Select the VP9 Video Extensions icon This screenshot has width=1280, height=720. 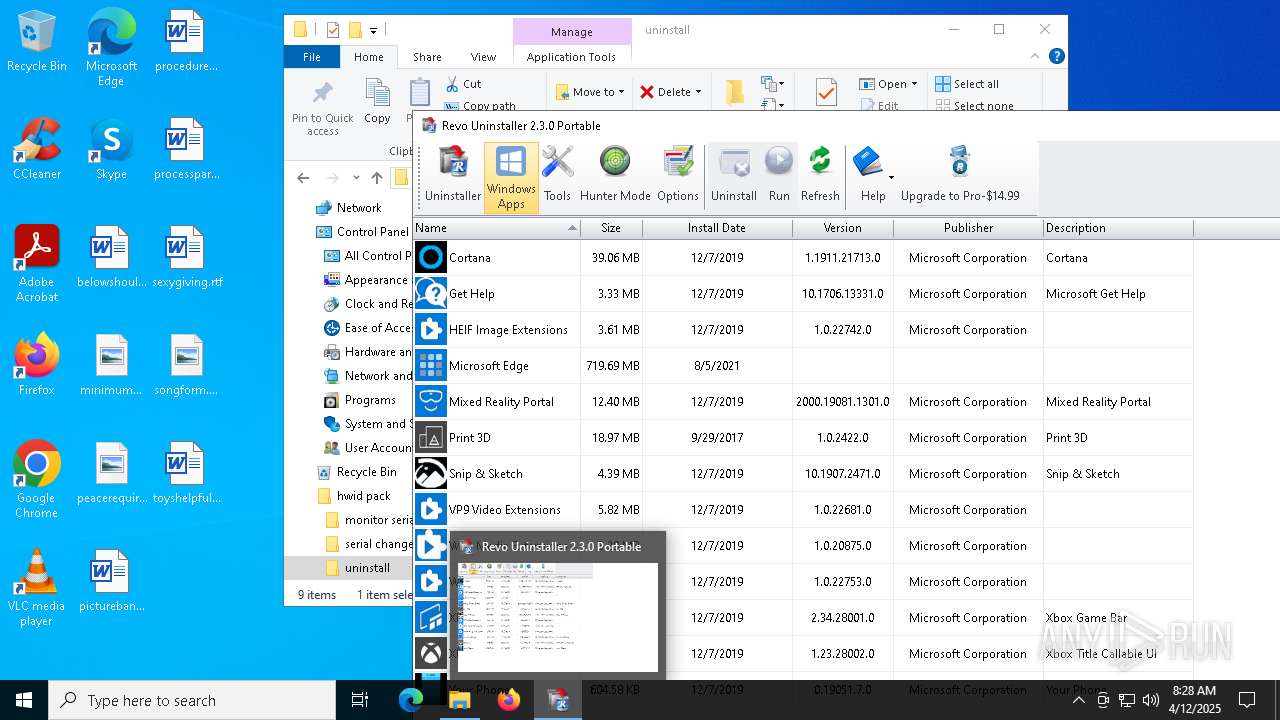point(431,510)
